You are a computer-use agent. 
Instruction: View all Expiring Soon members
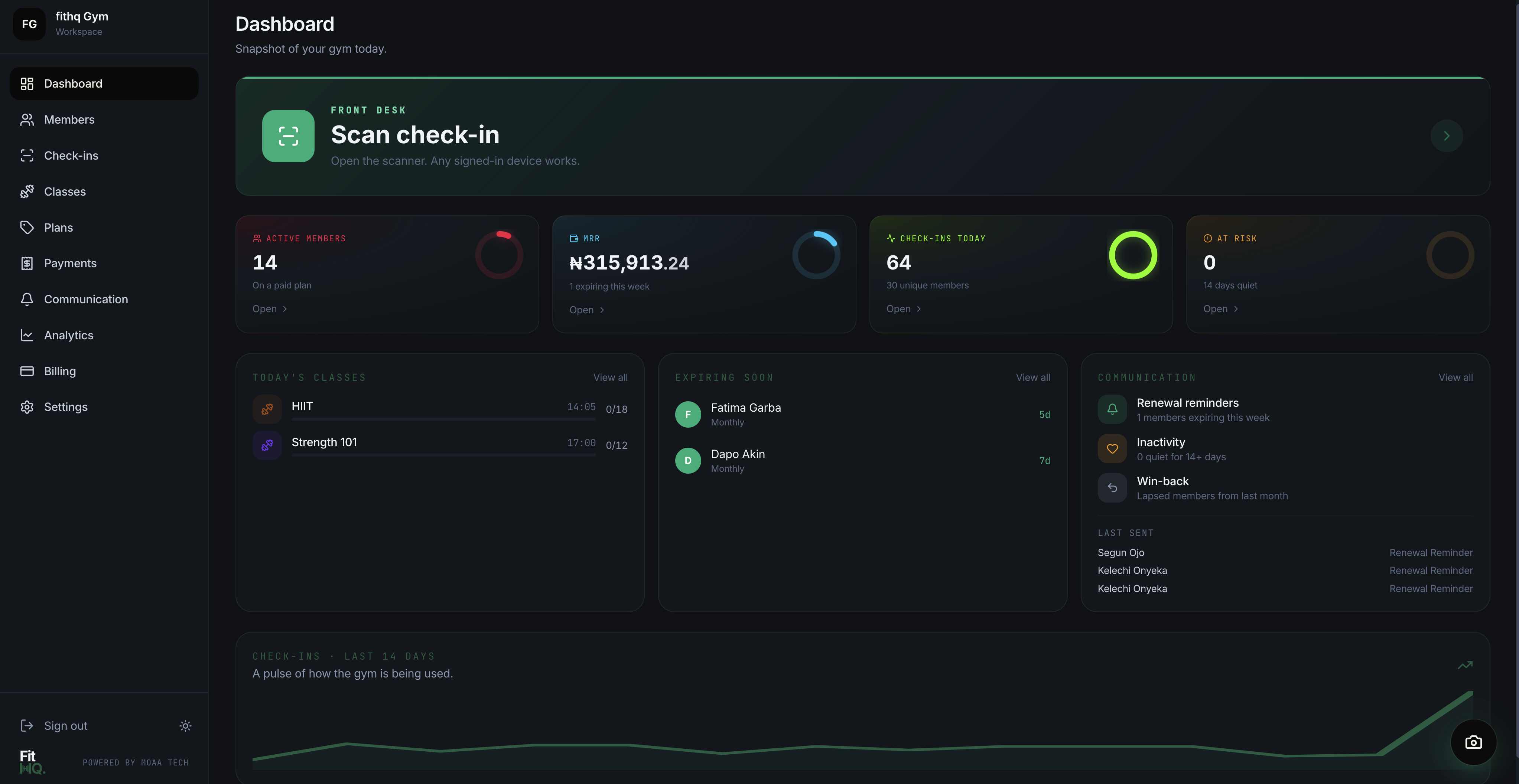tap(1032, 378)
